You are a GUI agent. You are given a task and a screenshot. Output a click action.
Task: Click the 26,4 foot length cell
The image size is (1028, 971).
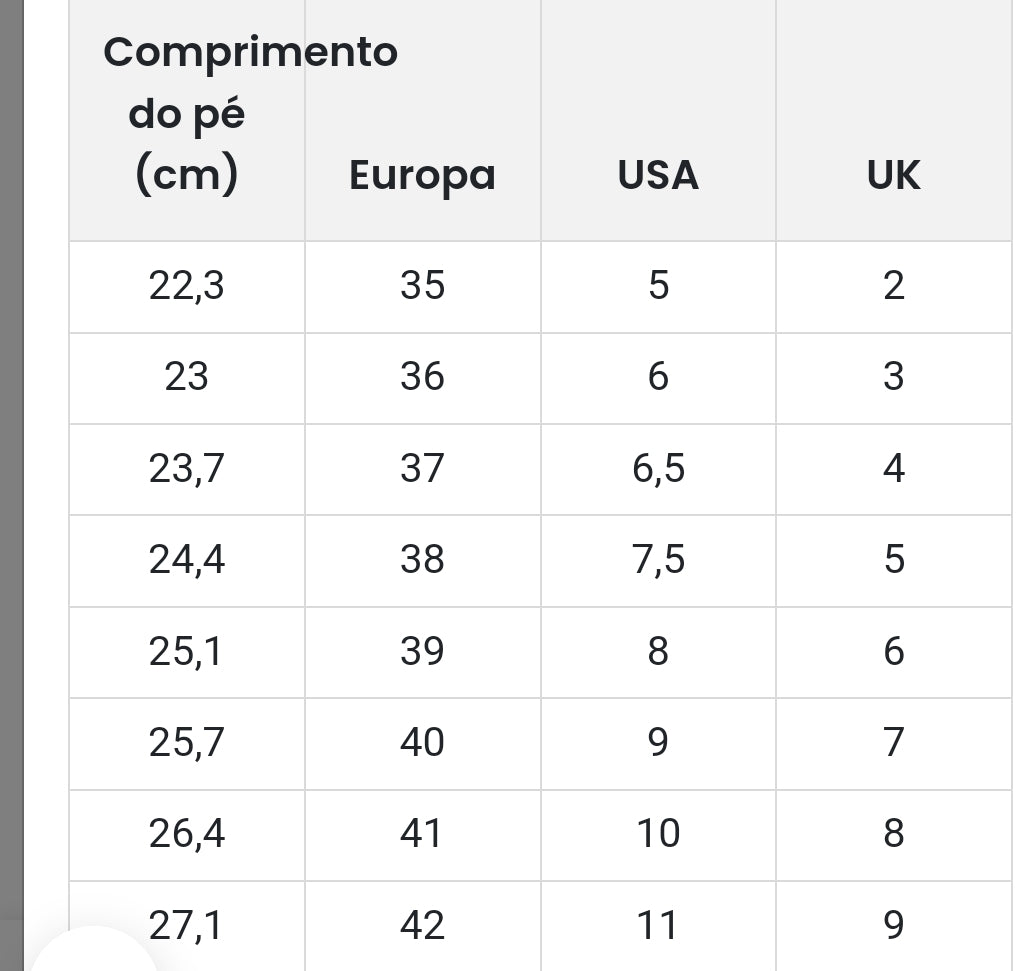[187, 833]
